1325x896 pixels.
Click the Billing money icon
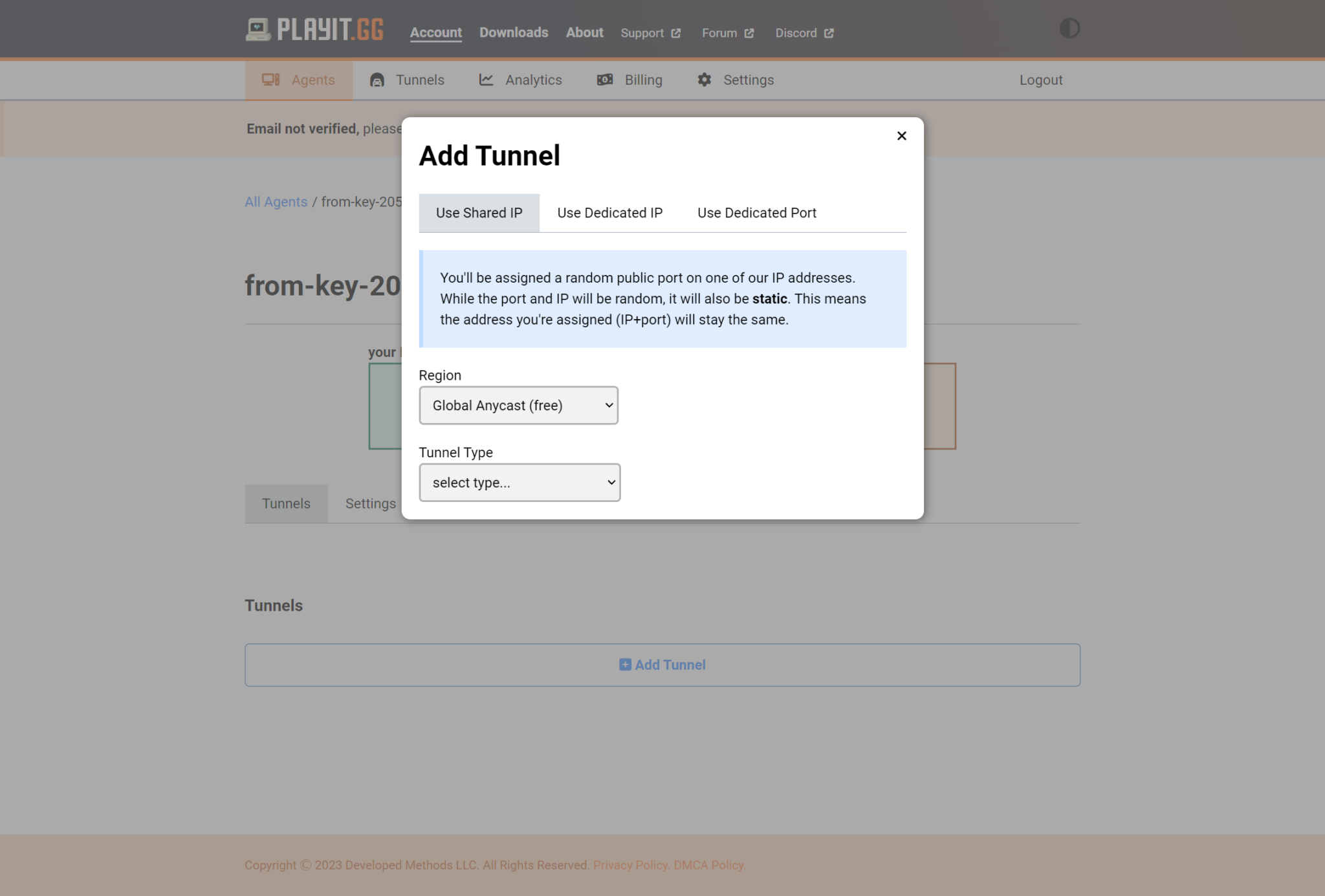605,80
